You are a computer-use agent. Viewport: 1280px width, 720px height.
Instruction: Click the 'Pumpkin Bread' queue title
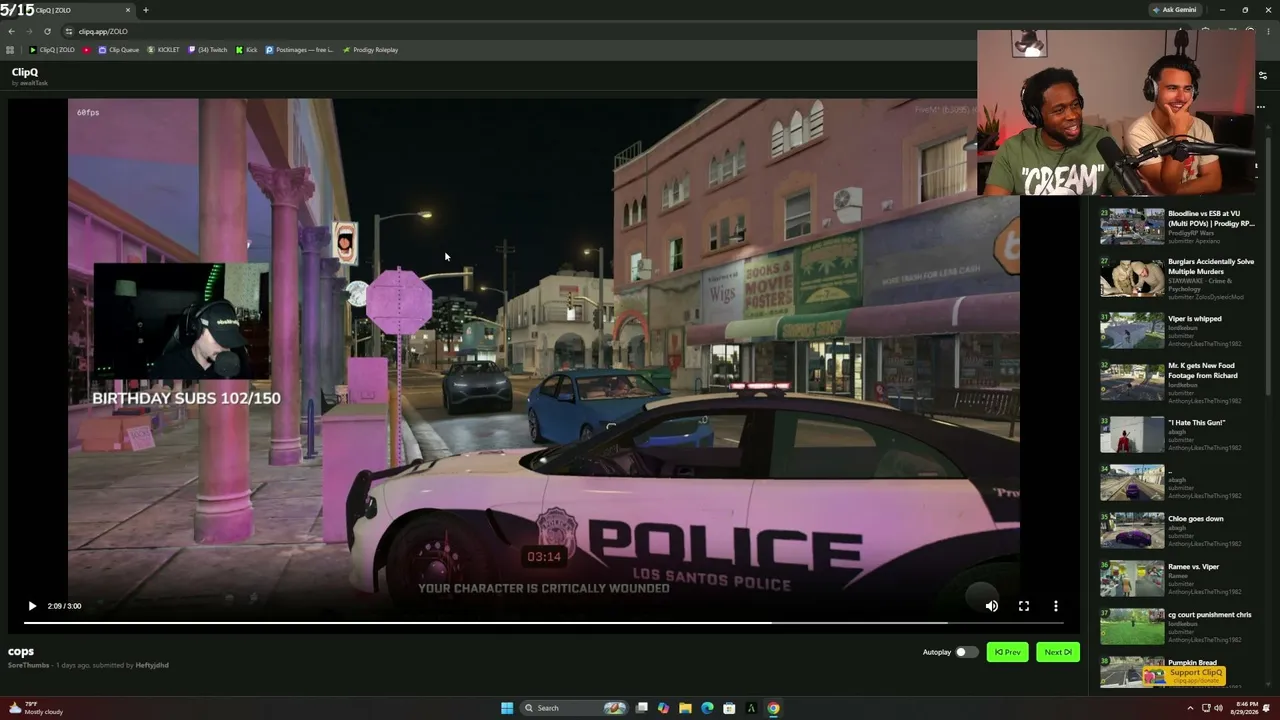point(1192,663)
